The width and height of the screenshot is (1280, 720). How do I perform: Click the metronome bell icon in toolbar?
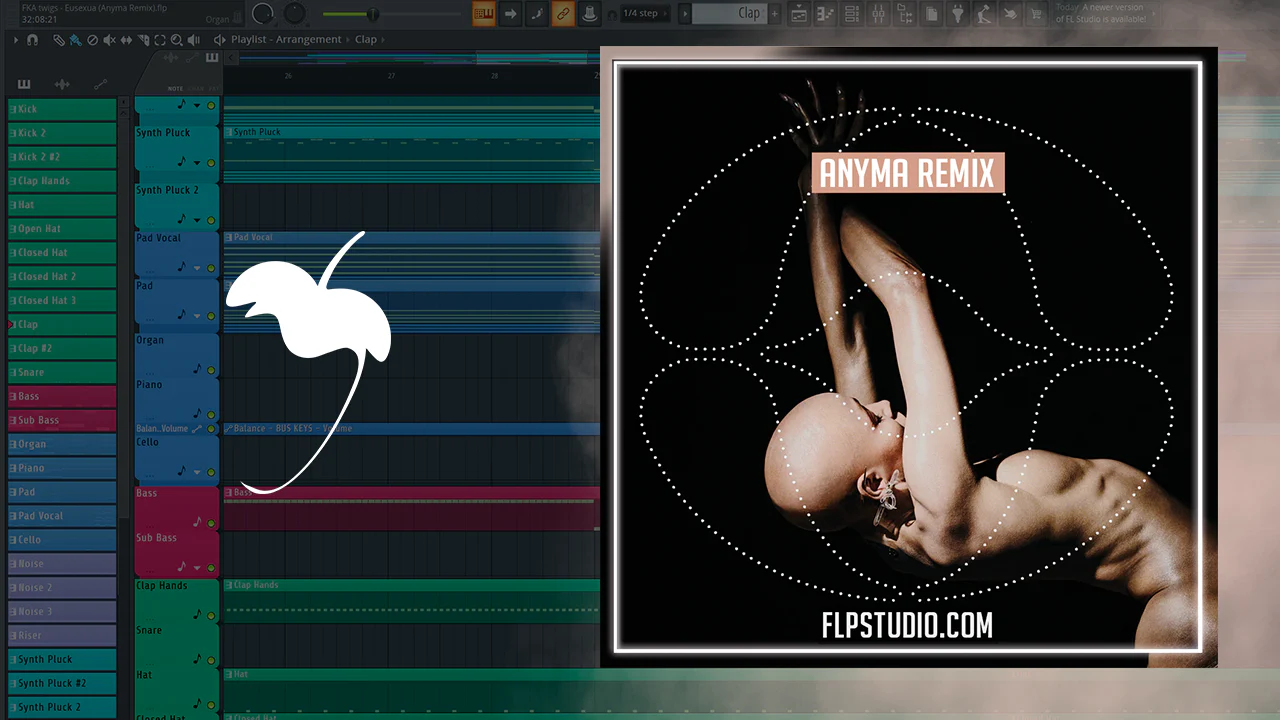click(589, 13)
